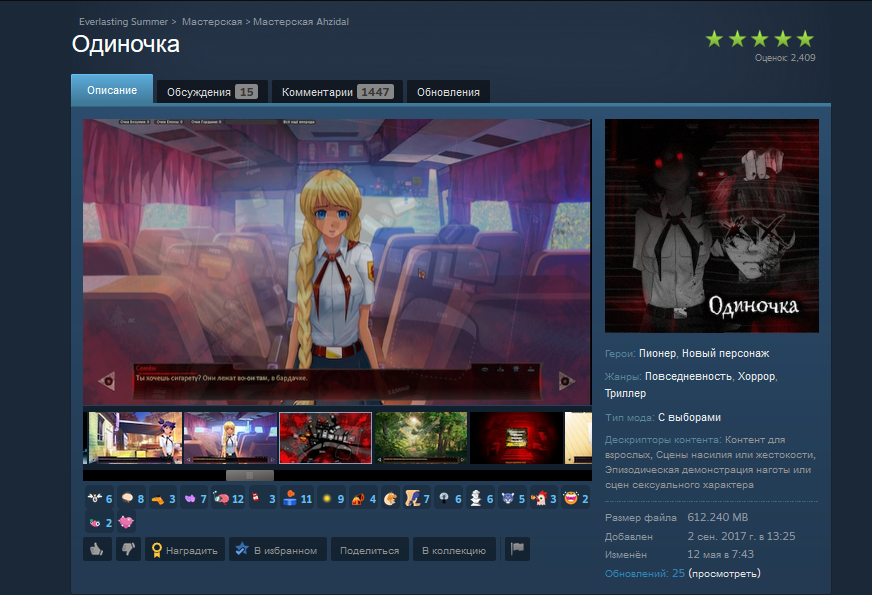
Task: Click the С выборами mod type link
Action: click(690, 417)
